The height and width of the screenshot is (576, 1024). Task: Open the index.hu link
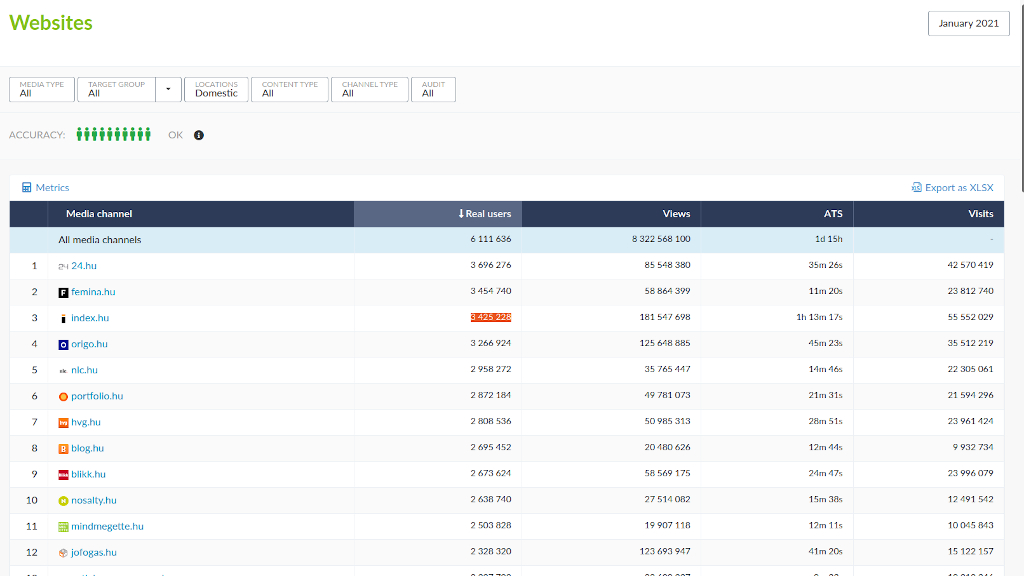90,318
